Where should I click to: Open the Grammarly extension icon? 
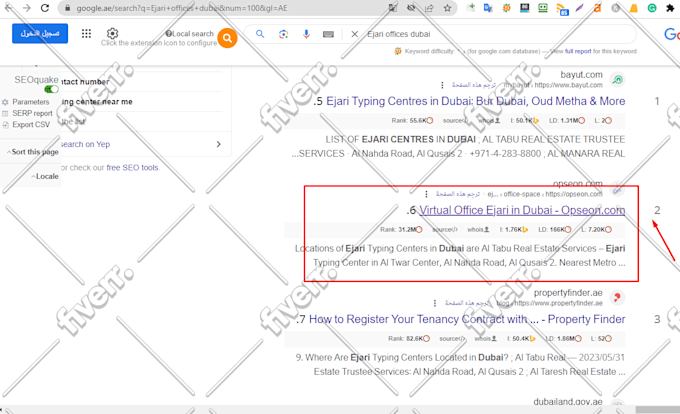click(652, 8)
